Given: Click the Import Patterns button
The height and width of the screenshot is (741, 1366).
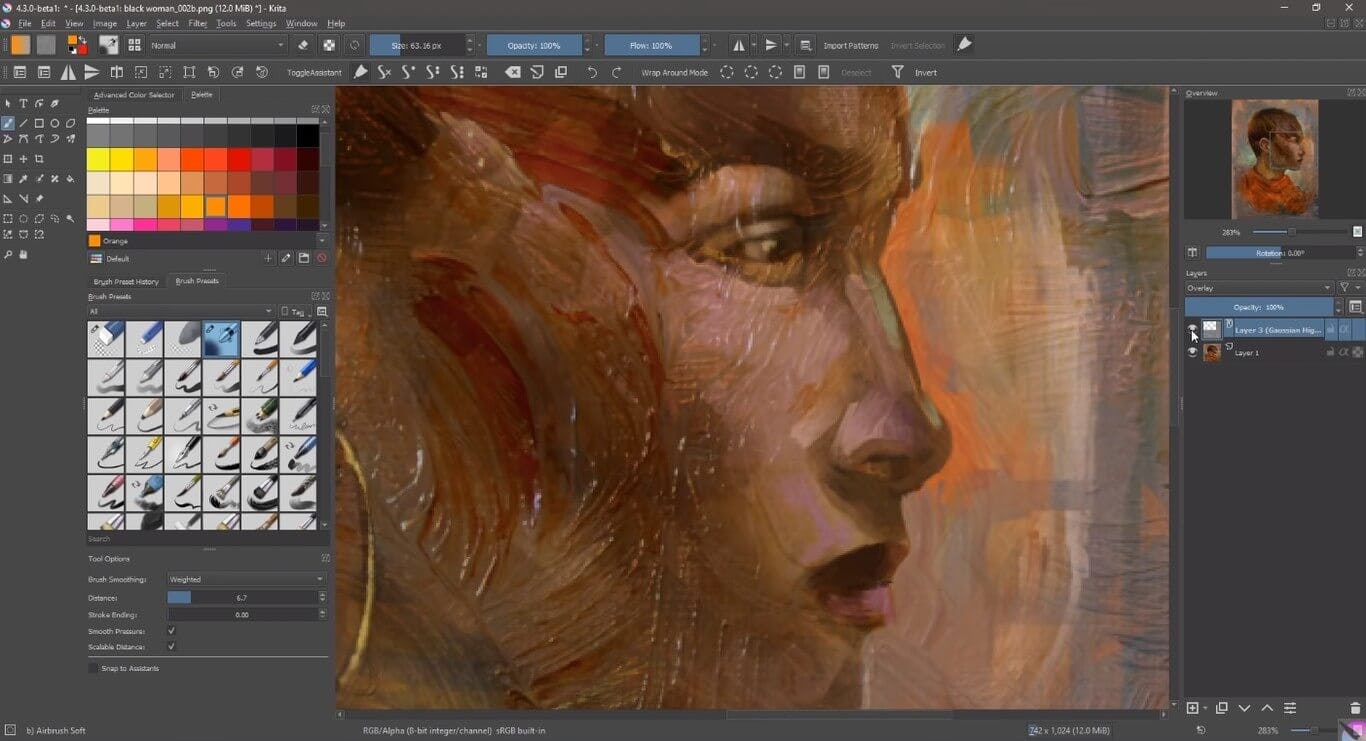Looking at the screenshot, I should (850, 45).
